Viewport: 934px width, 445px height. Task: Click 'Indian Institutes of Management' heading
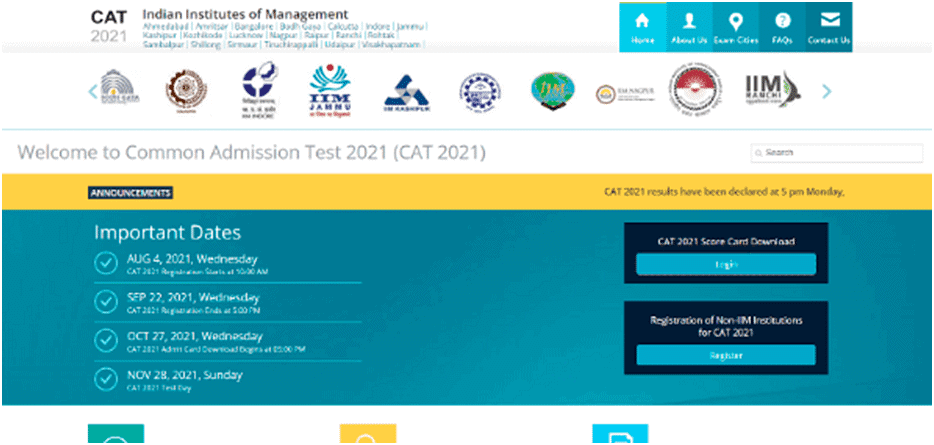[245, 14]
